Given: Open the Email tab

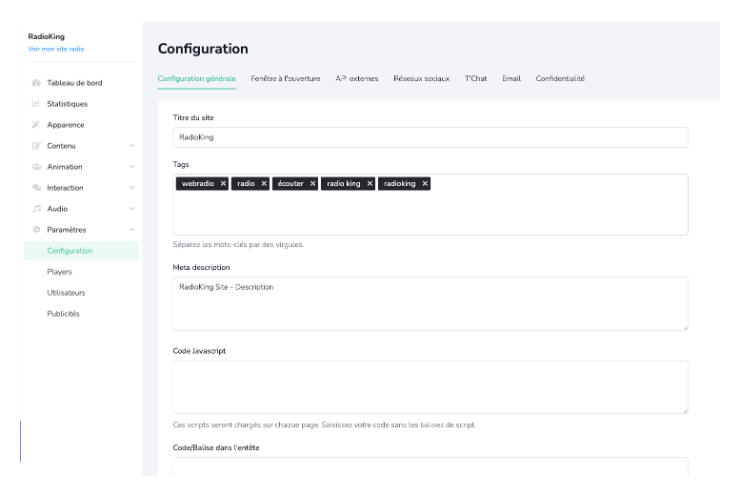Looking at the screenshot, I should pos(512,79).
